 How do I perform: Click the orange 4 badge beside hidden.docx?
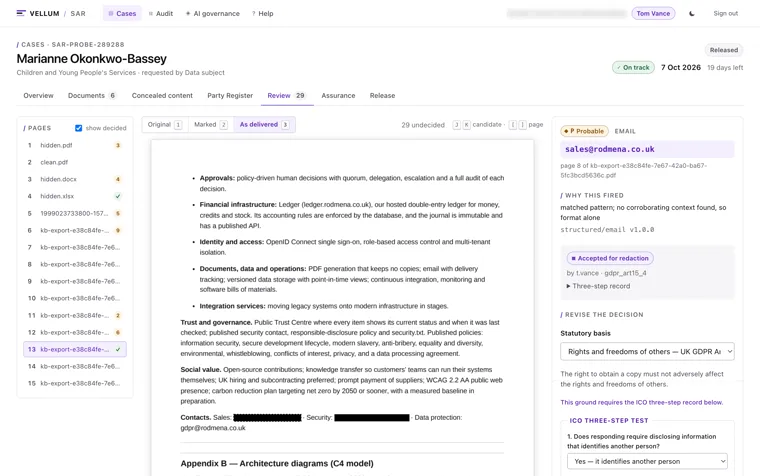click(118, 179)
